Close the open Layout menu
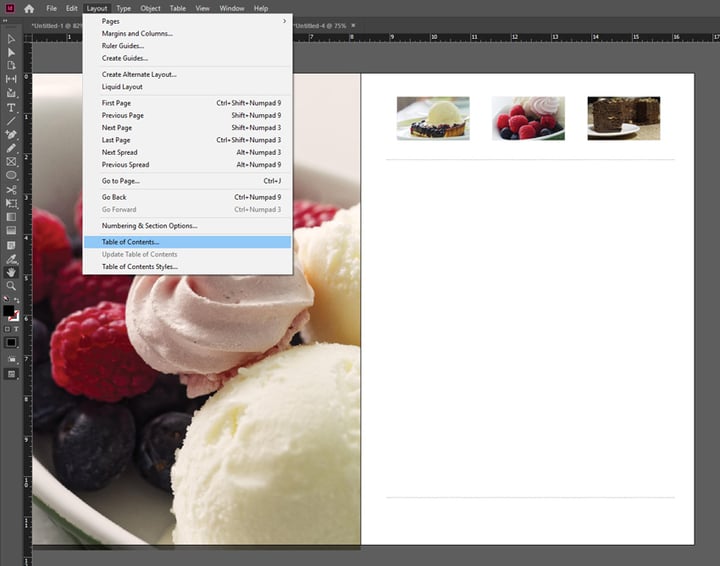This screenshot has width=720, height=566. [97, 8]
